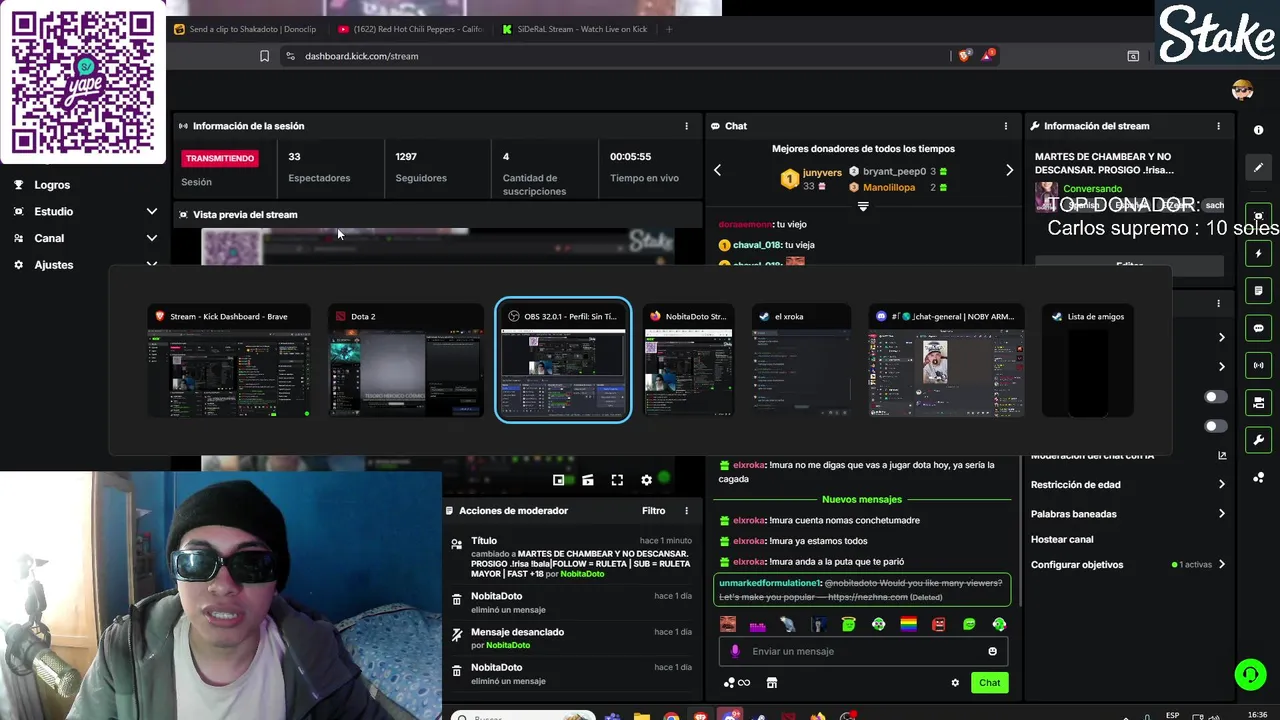The width and height of the screenshot is (1280, 720).
Task: Click the green support headset bubble
Action: pos(1250,675)
